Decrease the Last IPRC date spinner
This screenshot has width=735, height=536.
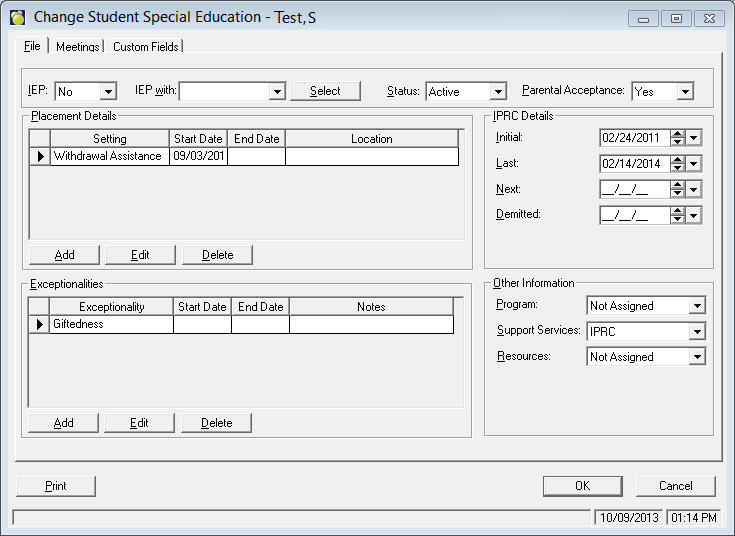[677, 168]
